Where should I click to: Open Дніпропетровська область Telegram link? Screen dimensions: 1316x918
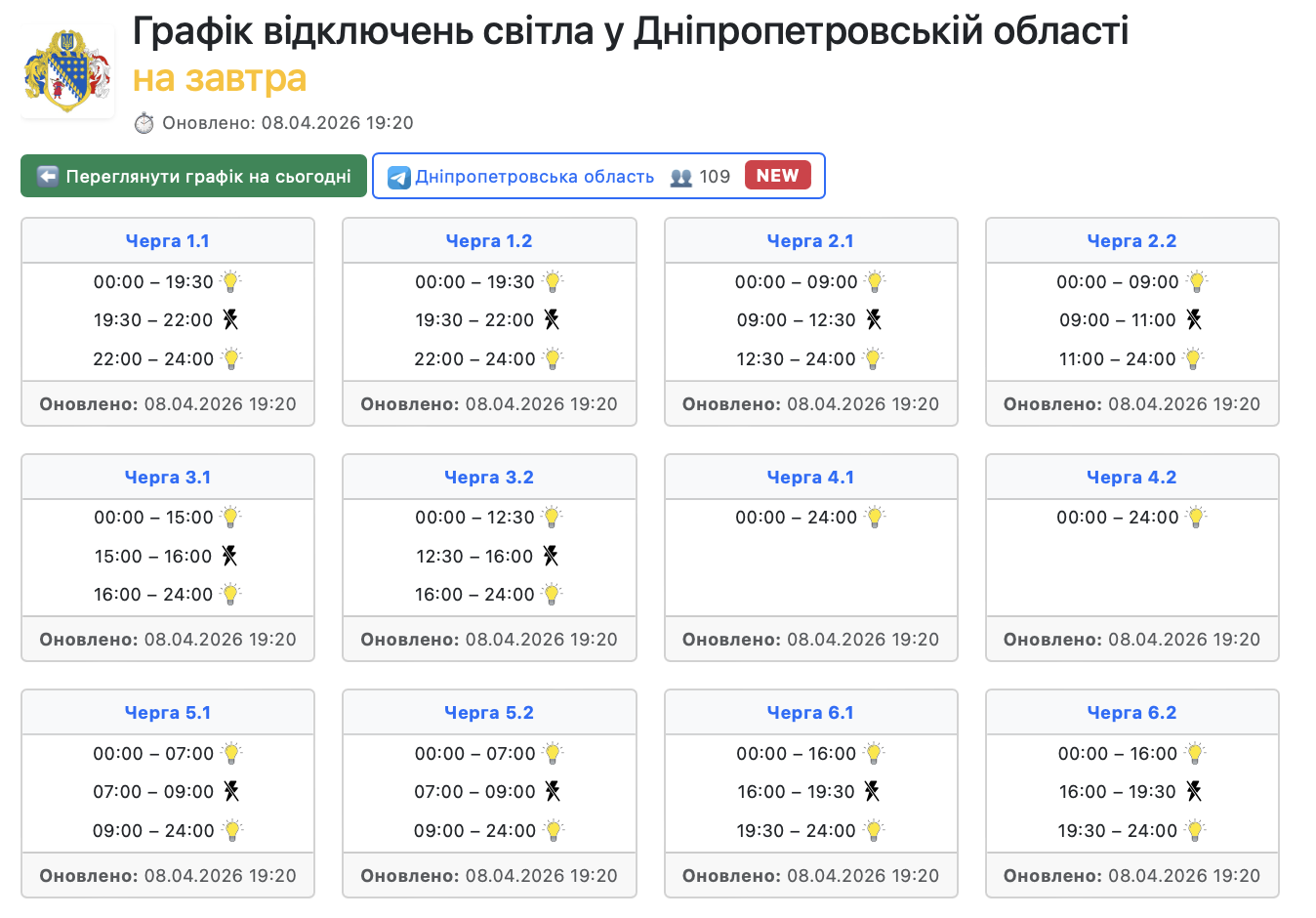pyautogui.click(x=534, y=177)
